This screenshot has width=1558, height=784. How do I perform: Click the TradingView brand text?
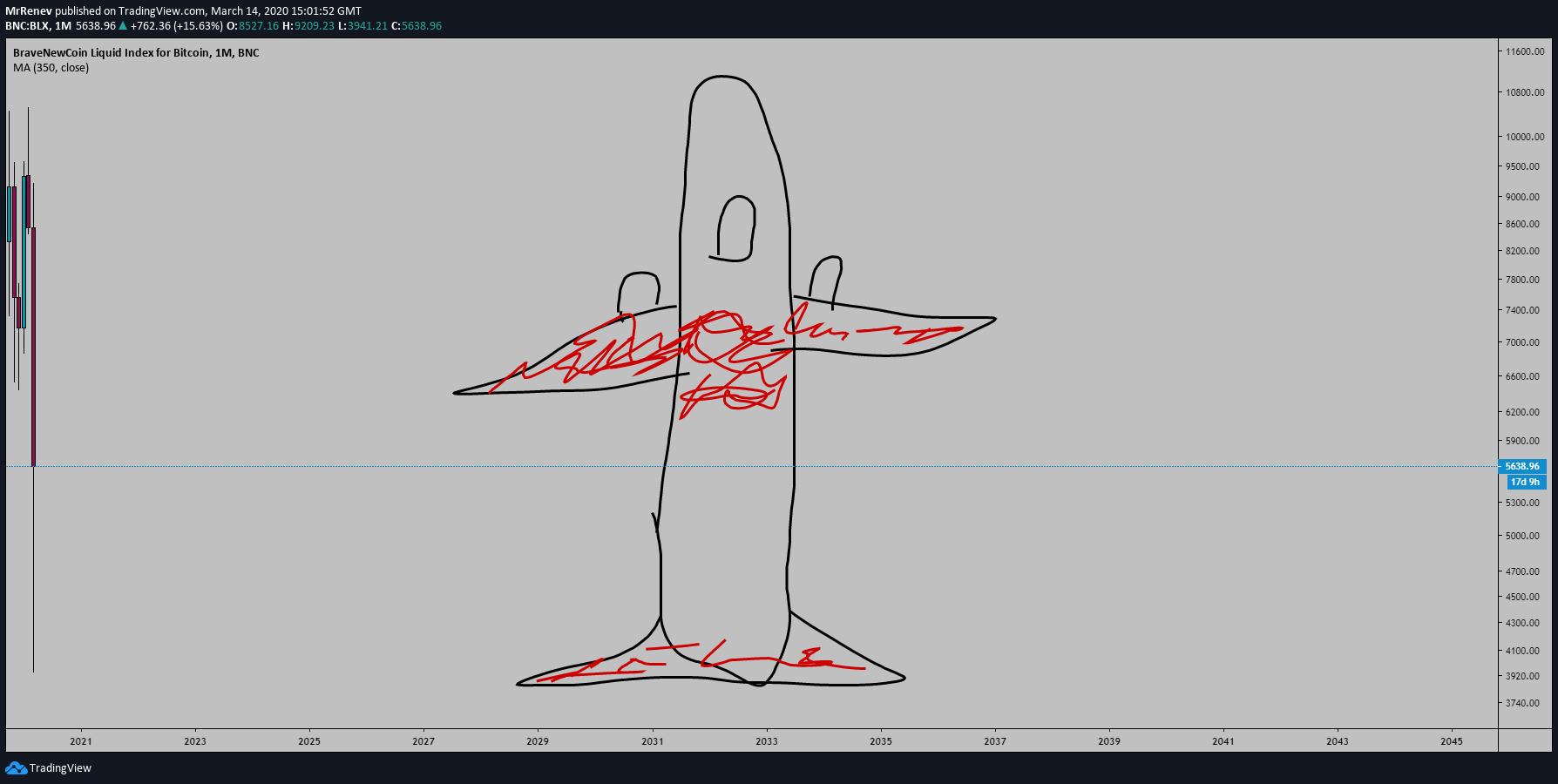pyautogui.click(x=60, y=767)
